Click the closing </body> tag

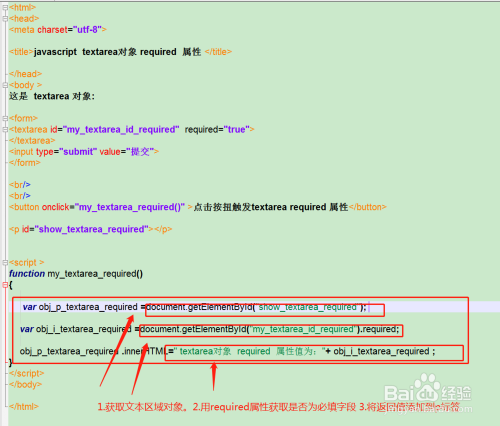click(26, 385)
